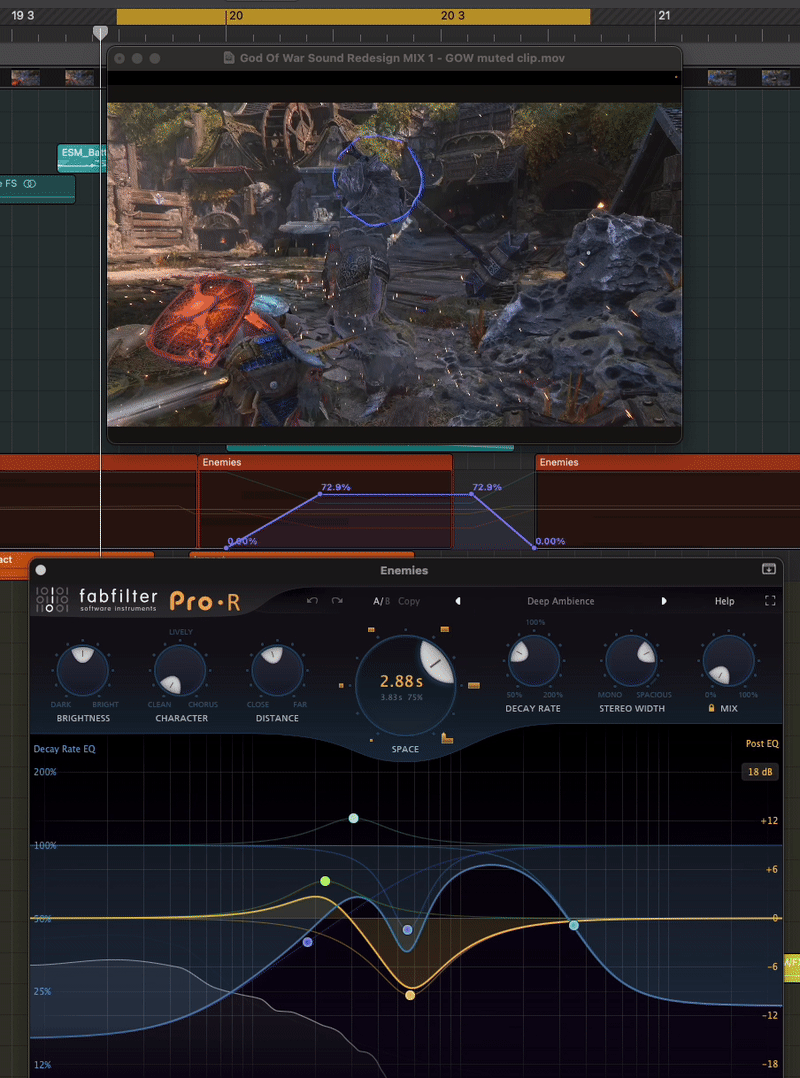Adjust the Mix knob
The height and width of the screenshot is (1078, 800).
pos(729,660)
